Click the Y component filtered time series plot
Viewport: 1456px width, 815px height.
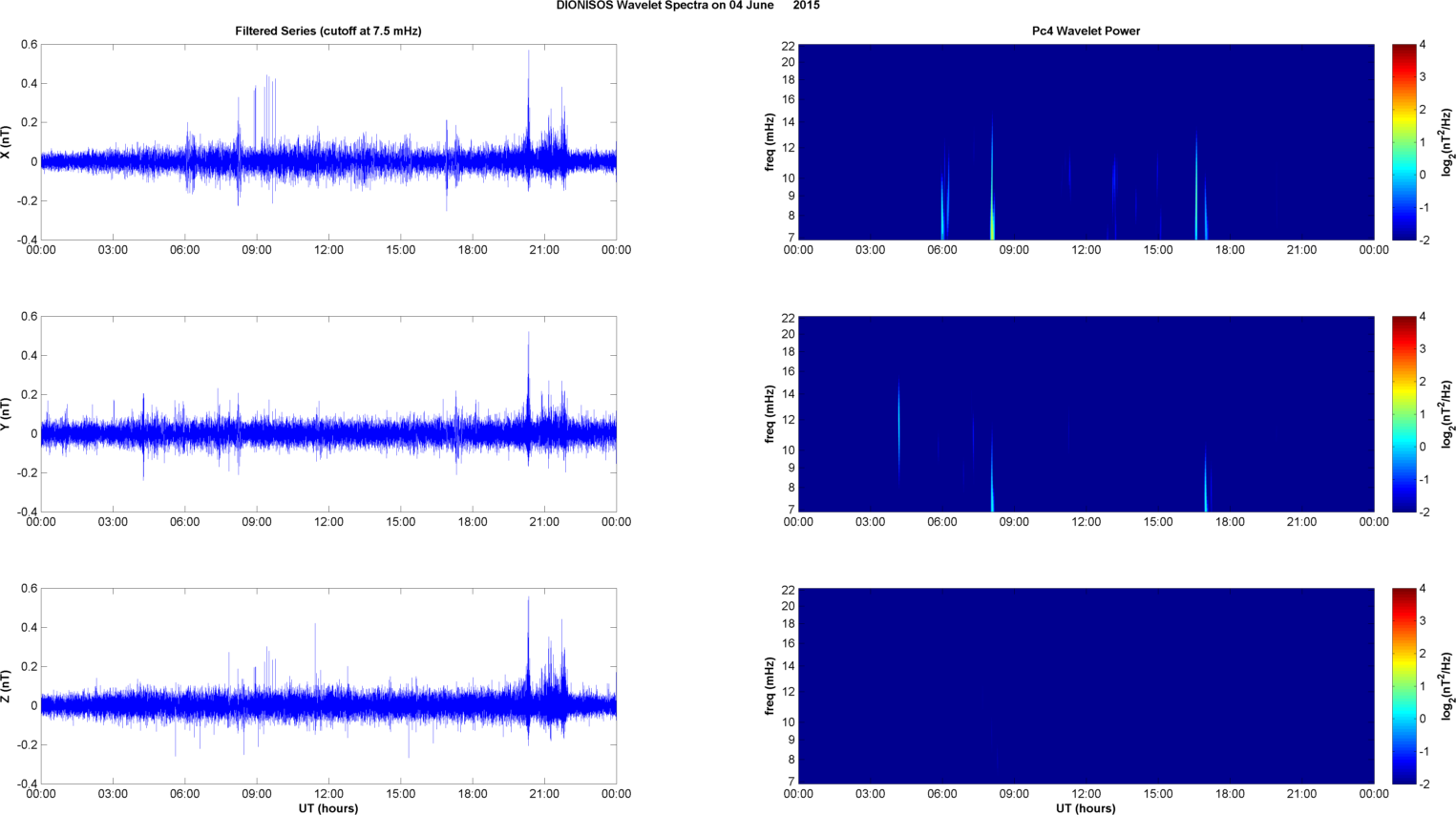click(x=328, y=414)
